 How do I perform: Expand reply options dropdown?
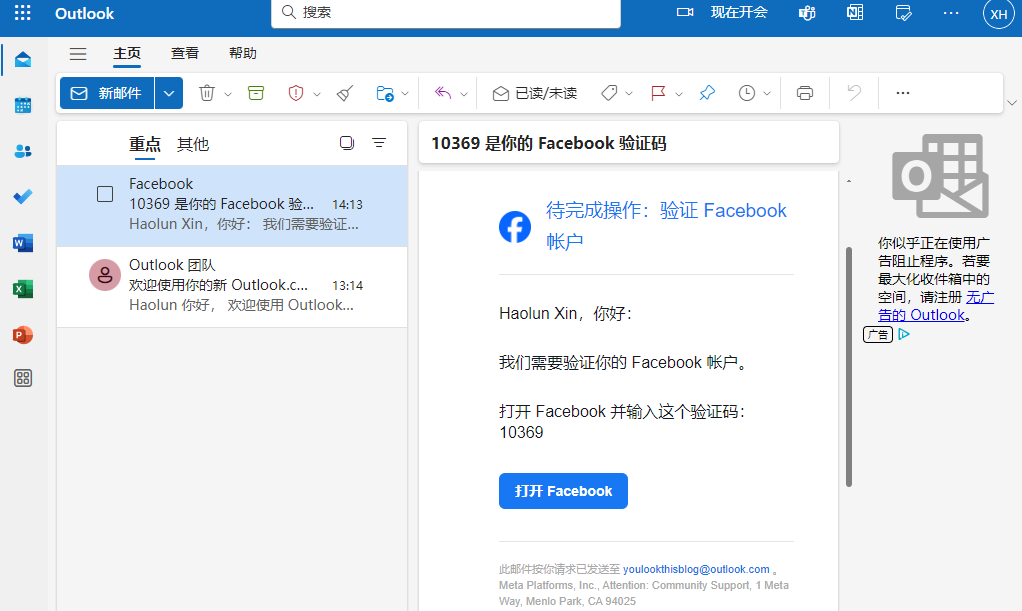coord(464,94)
